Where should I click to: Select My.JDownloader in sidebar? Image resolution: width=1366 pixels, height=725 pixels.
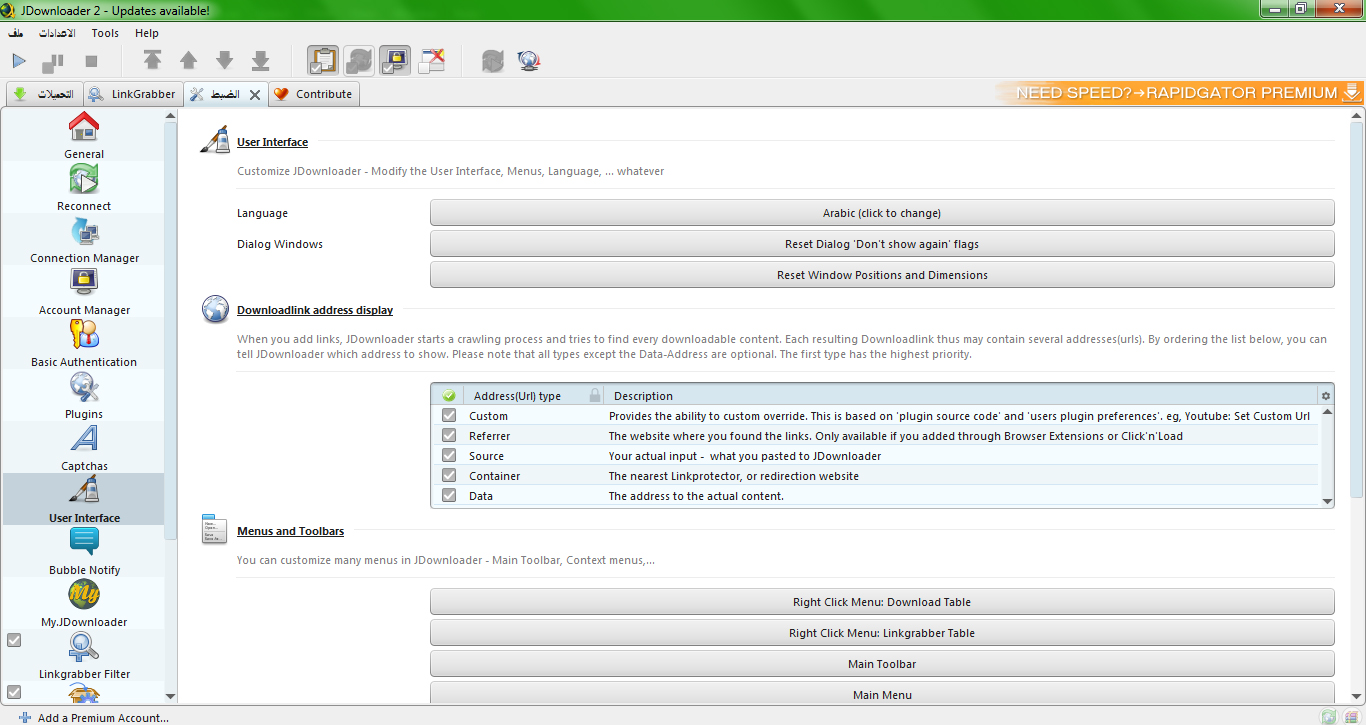pyautogui.click(x=84, y=603)
